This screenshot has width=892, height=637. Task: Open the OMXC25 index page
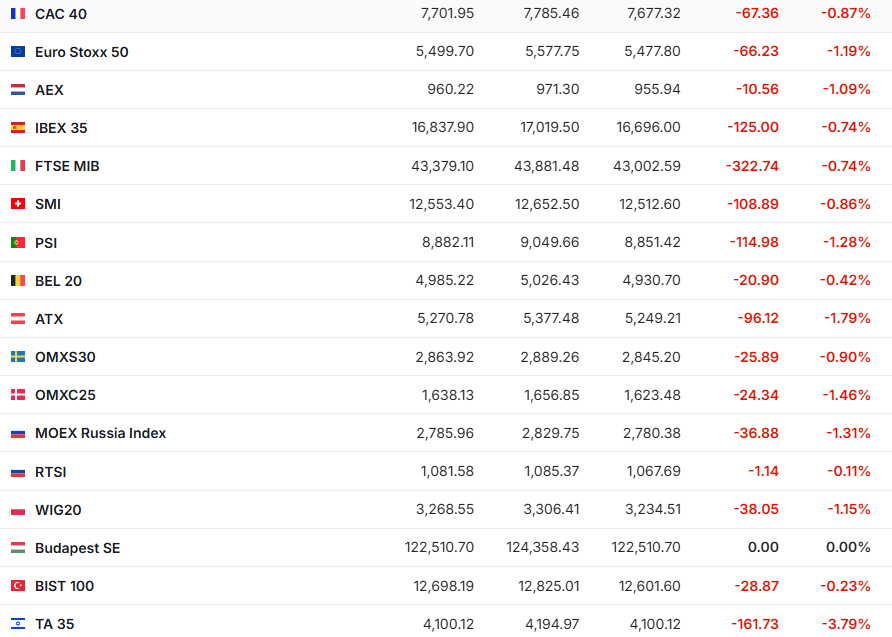[x=65, y=395]
